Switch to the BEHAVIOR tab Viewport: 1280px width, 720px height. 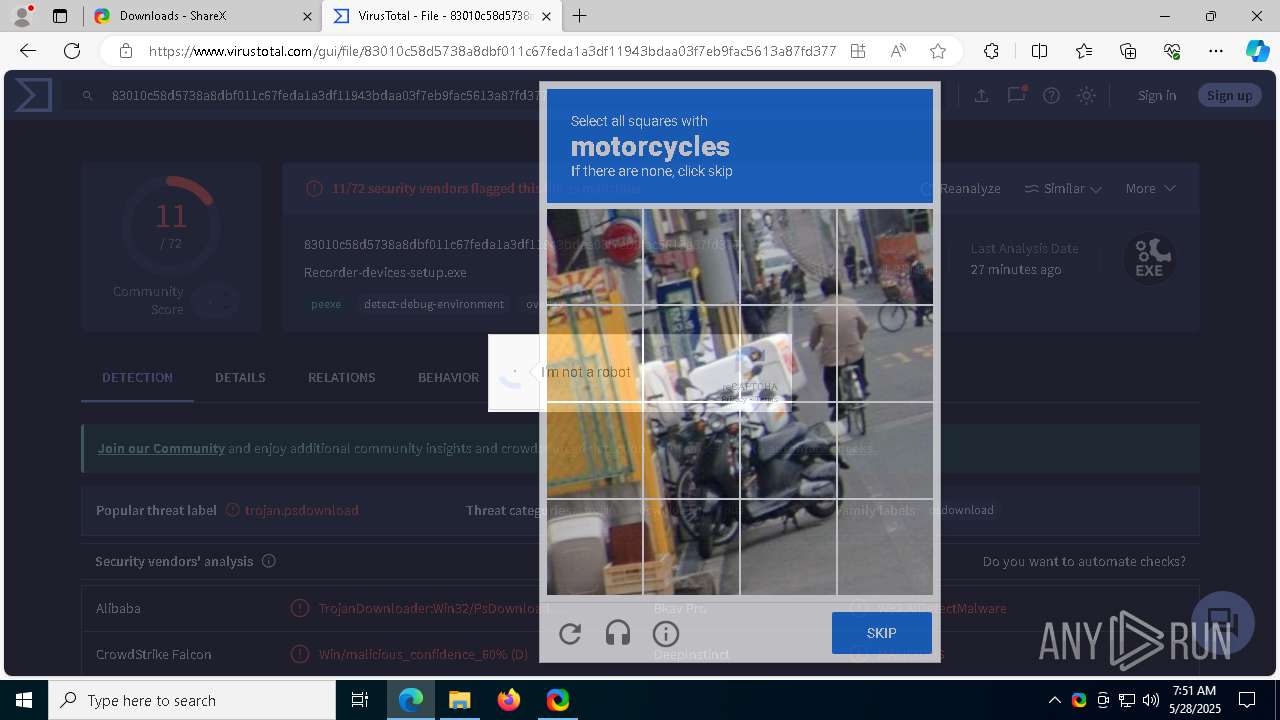coord(448,377)
